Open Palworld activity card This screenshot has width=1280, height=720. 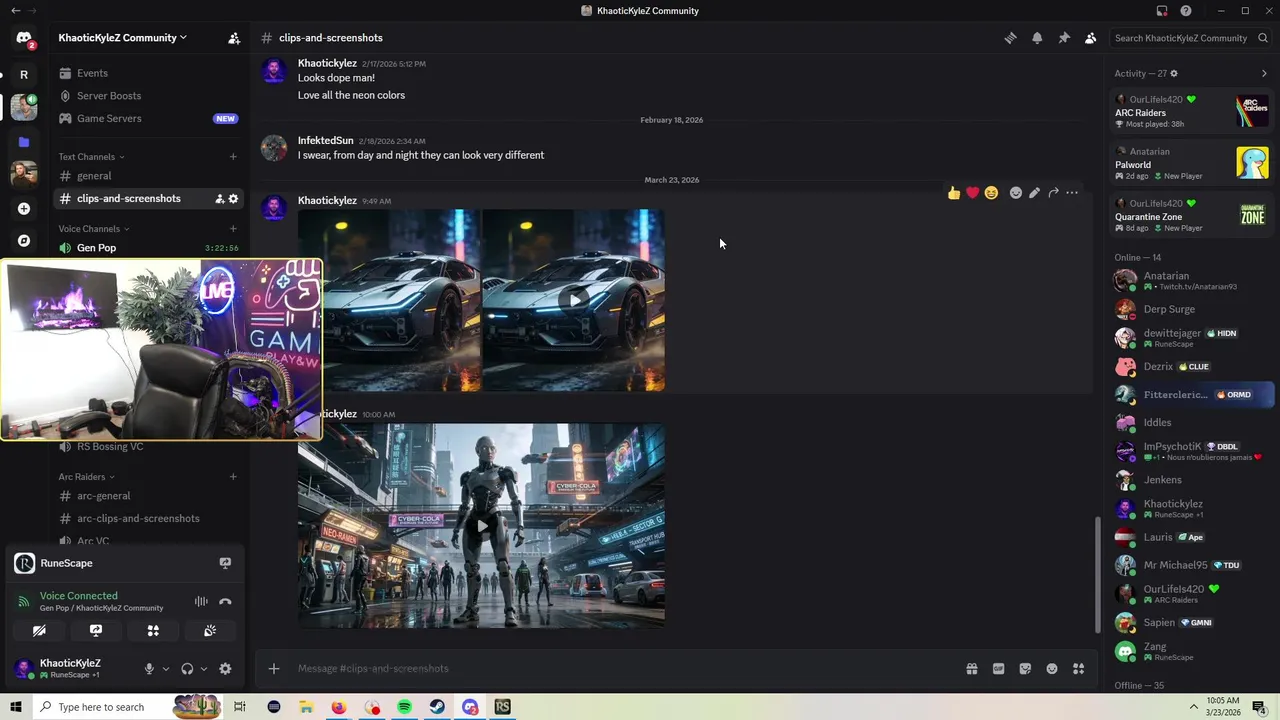[1192, 163]
